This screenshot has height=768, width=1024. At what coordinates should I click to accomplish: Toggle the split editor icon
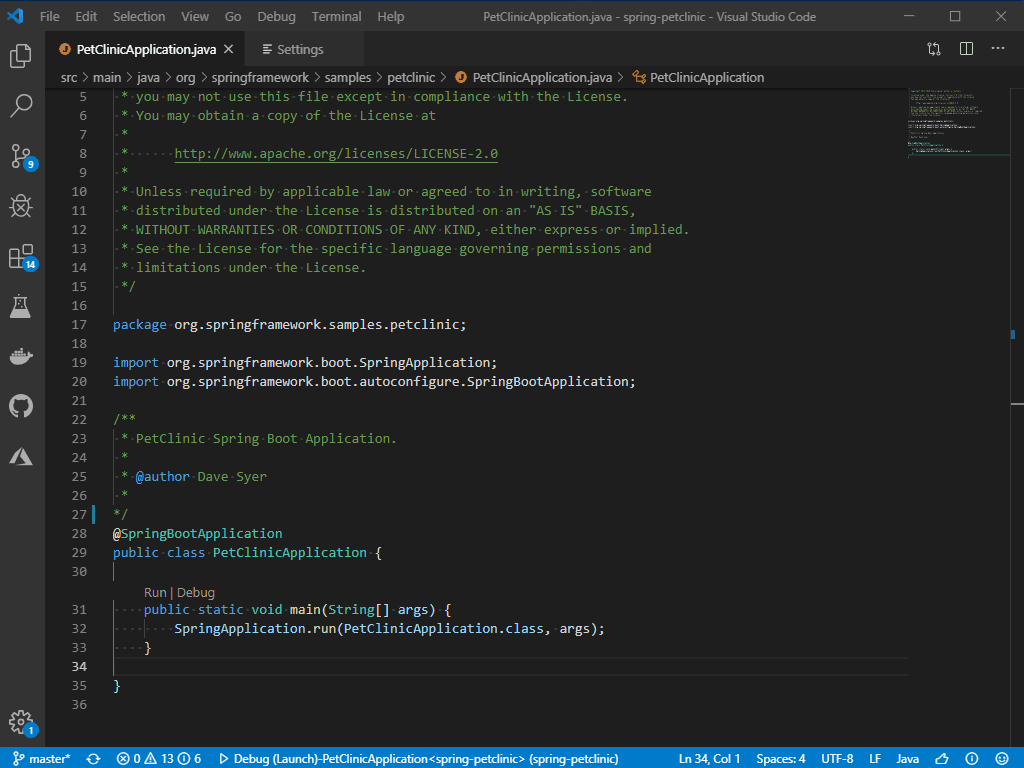click(966, 48)
